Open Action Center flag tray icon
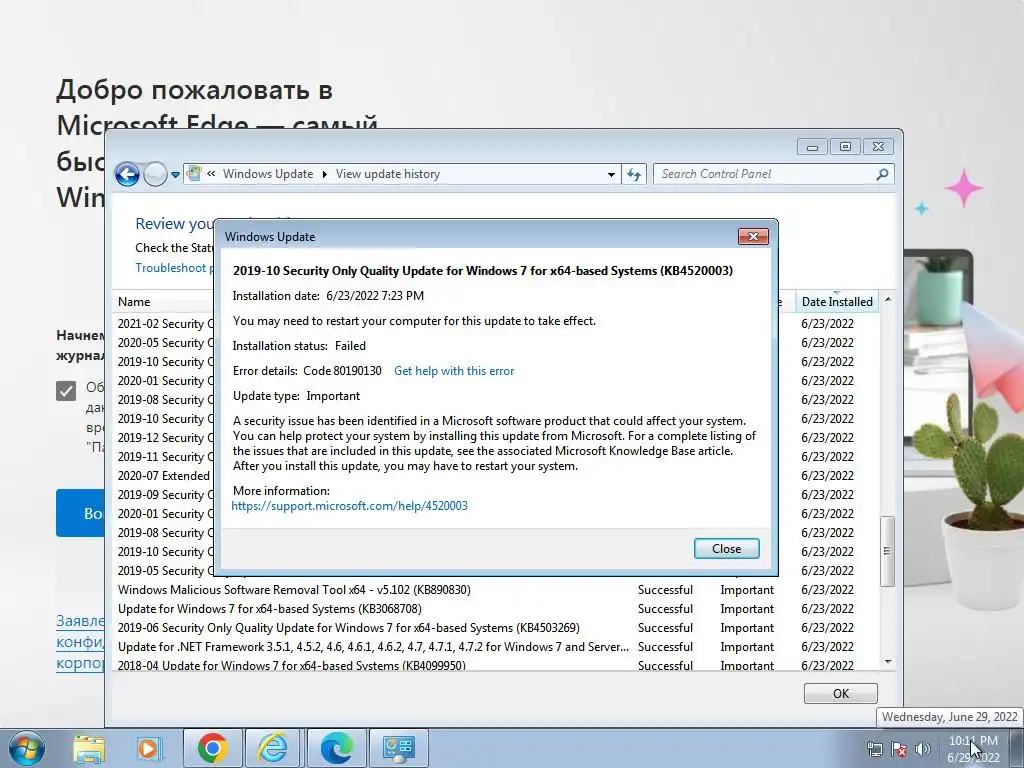1024x768 pixels. point(899,749)
